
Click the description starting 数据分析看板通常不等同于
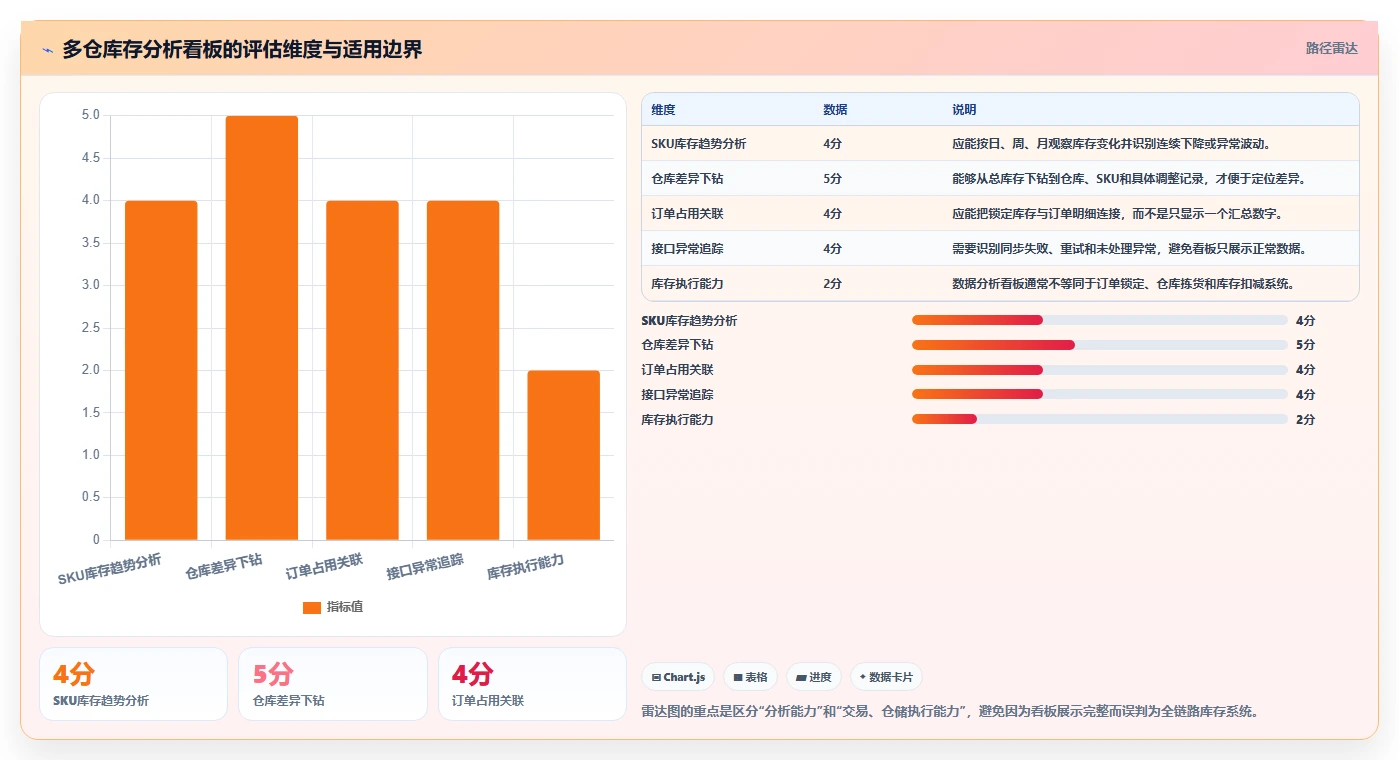click(1123, 284)
